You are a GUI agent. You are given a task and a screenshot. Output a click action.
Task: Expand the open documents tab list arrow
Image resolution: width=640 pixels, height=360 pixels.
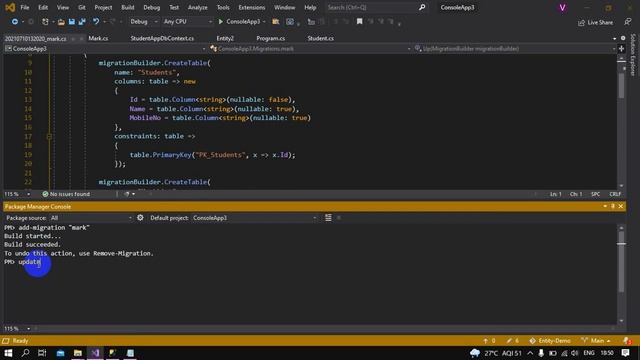(614, 38)
